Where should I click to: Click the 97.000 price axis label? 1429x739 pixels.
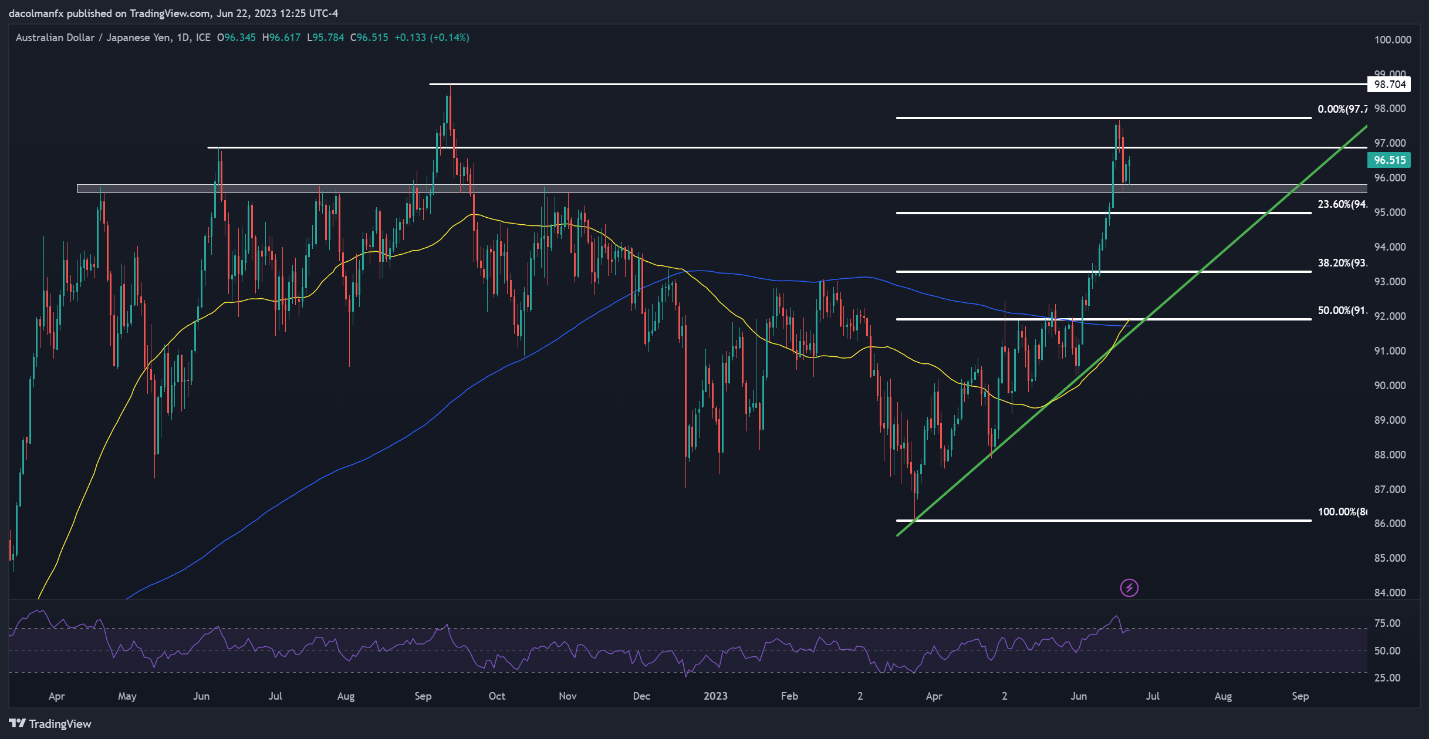click(x=1392, y=143)
